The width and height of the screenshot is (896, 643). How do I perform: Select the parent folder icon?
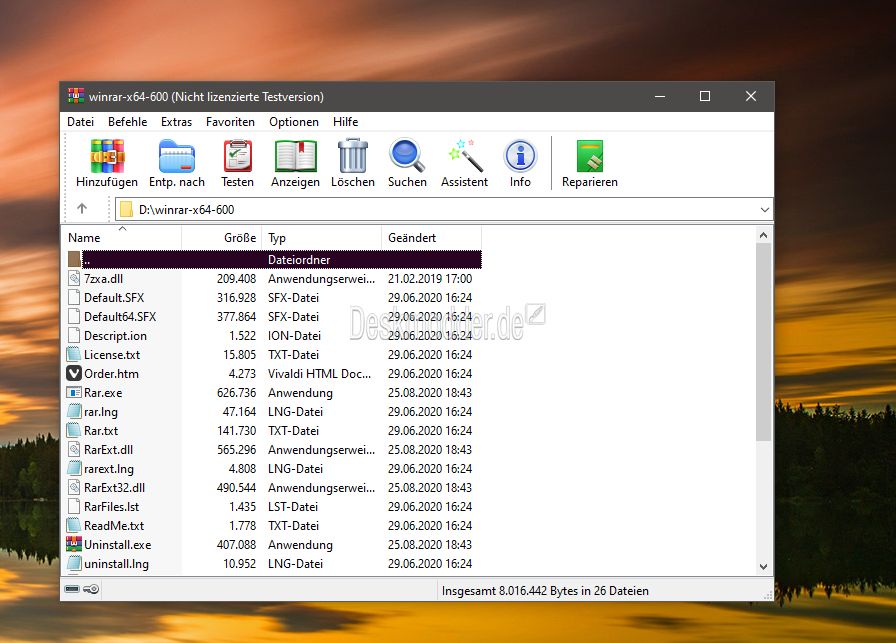coord(74,259)
